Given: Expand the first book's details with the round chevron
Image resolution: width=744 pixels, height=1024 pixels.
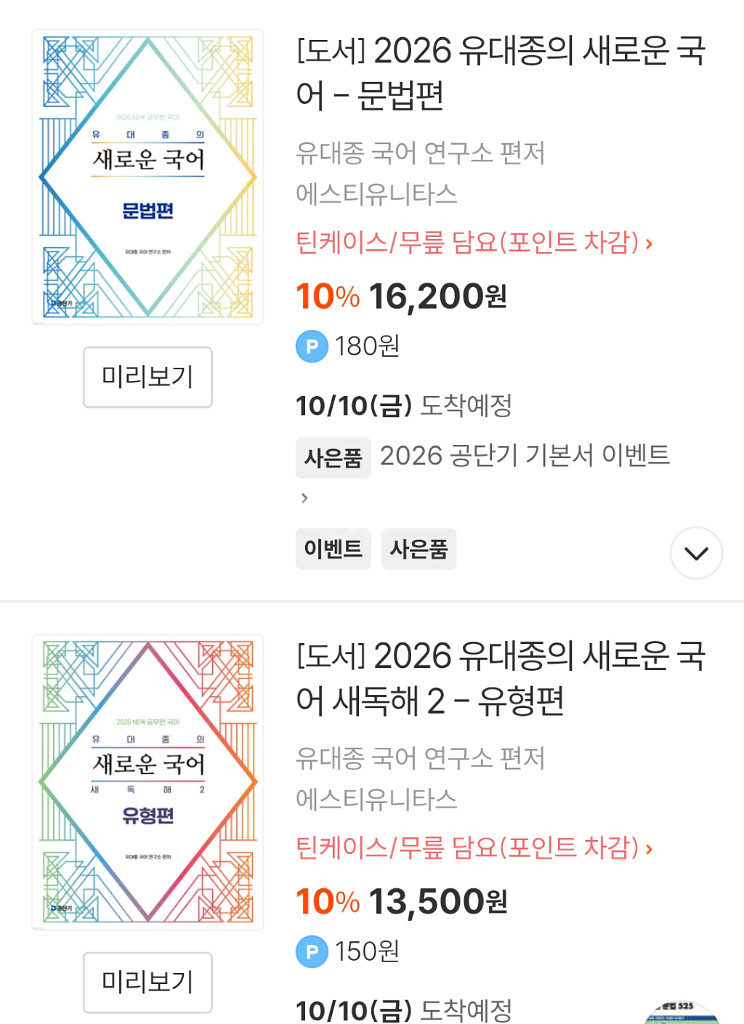Looking at the screenshot, I should click(x=696, y=553).
